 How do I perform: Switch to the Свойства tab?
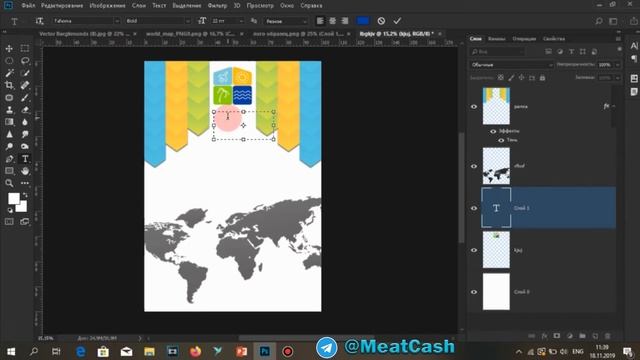pyautogui.click(x=554, y=39)
